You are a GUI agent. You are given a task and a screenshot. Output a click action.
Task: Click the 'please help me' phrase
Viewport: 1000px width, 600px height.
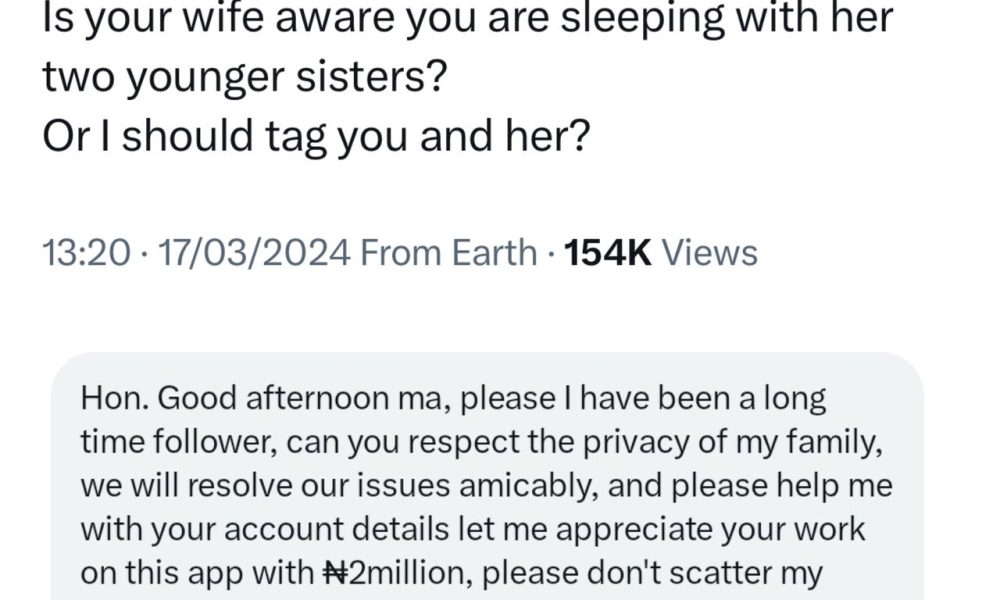pos(783,486)
